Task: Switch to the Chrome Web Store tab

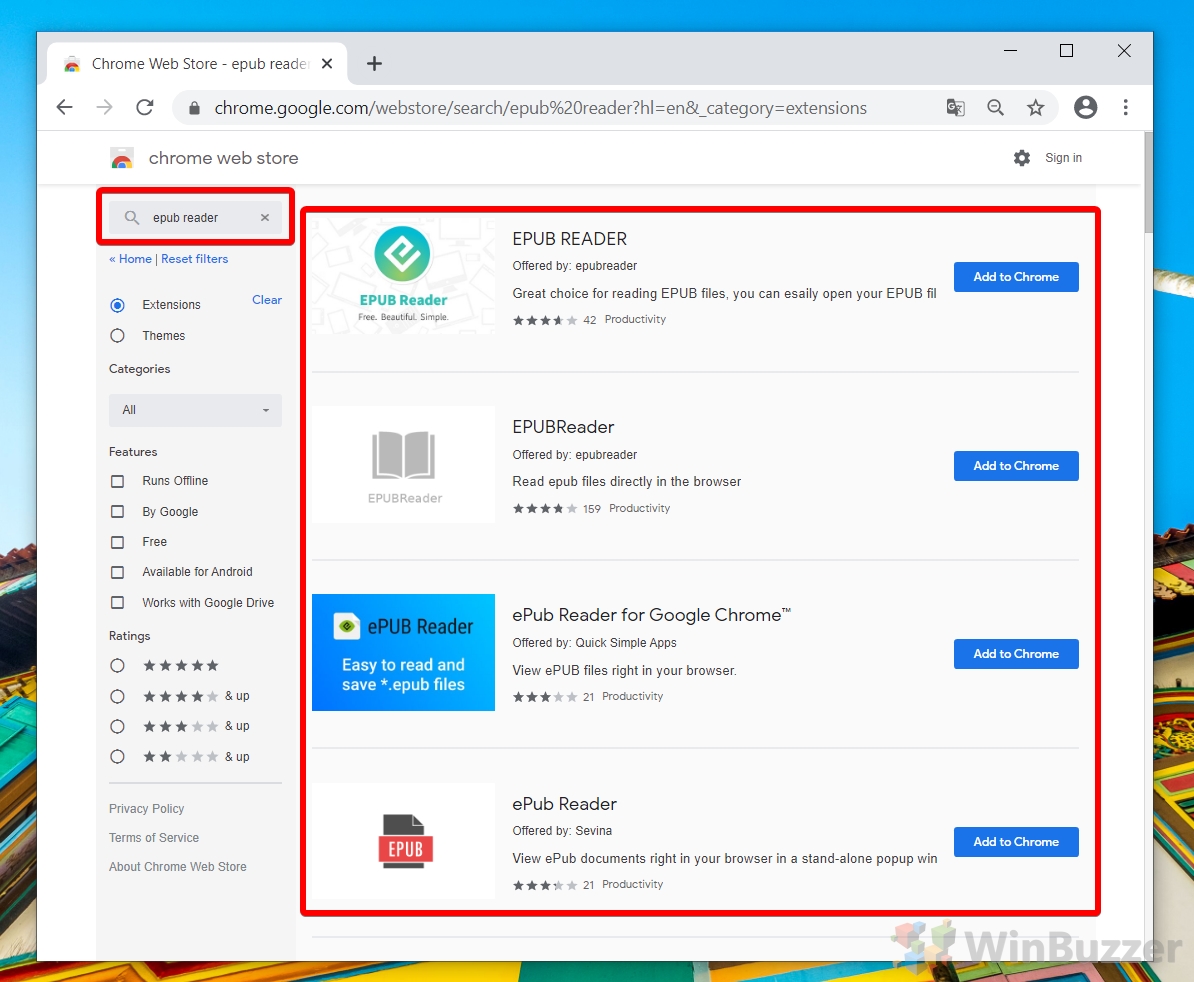Action: click(x=197, y=64)
